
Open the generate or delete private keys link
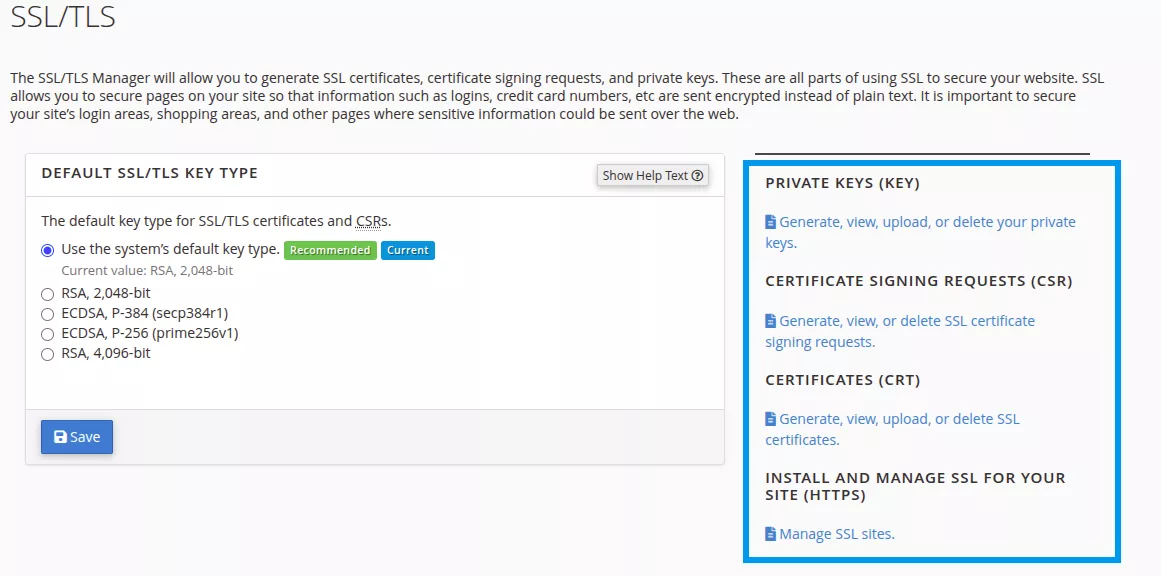pyautogui.click(x=926, y=222)
